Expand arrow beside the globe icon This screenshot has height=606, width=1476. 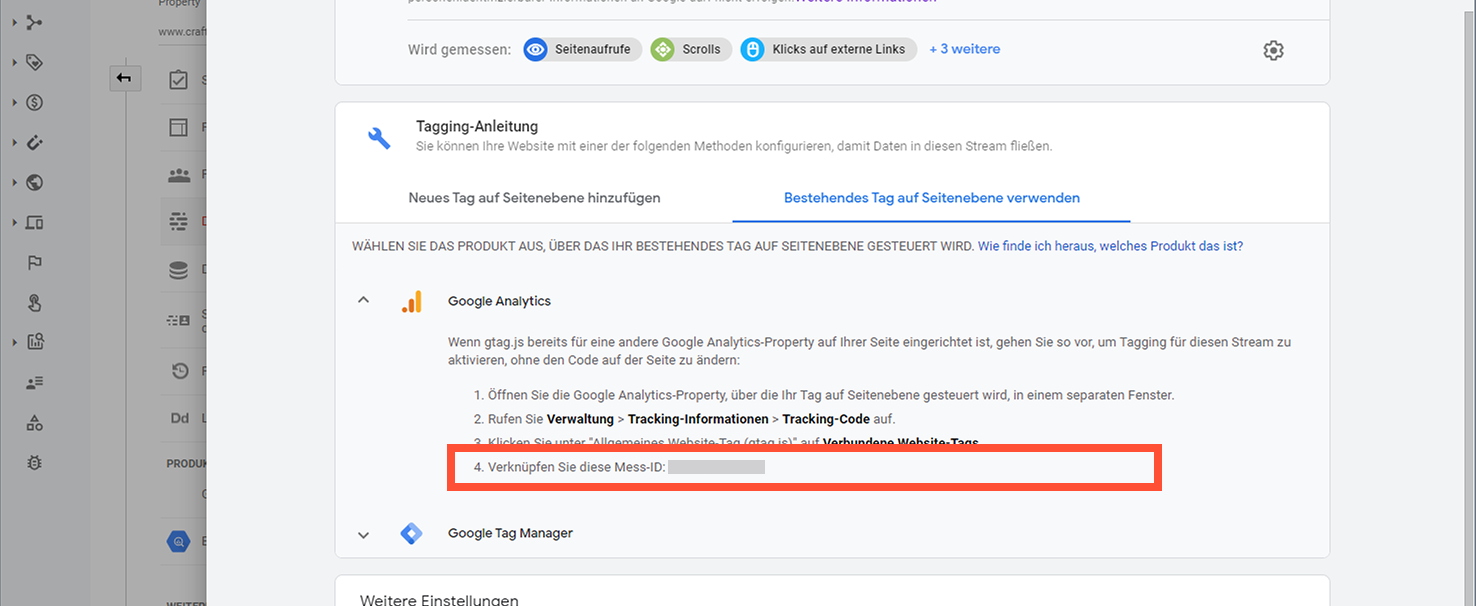[14, 182]
